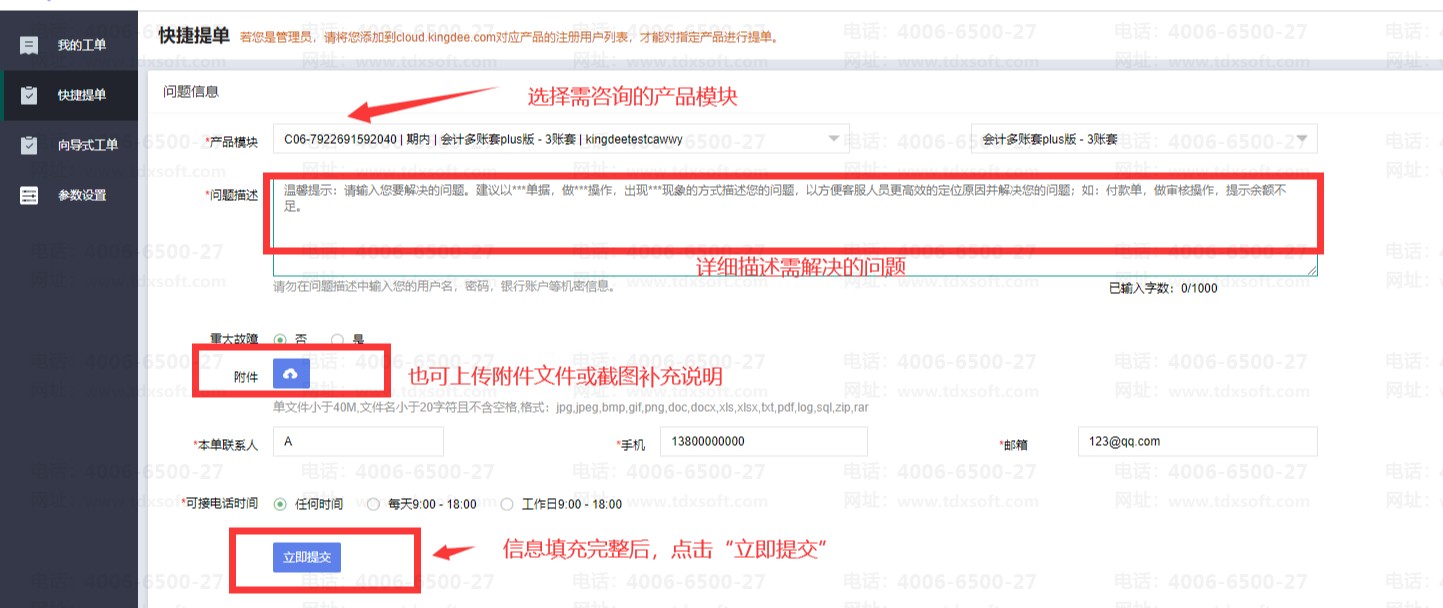Go to the 参数设置 menu label
Screen dimensions: 1443x608
coord(81,195)
